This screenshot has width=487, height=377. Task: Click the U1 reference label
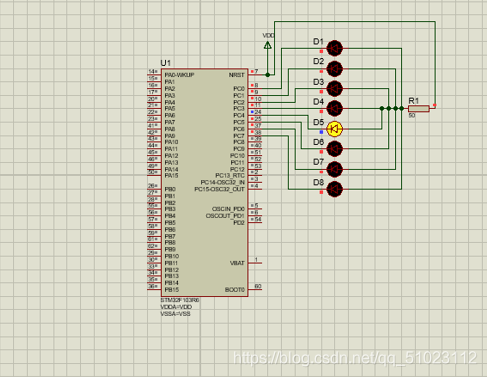point(165,63)
